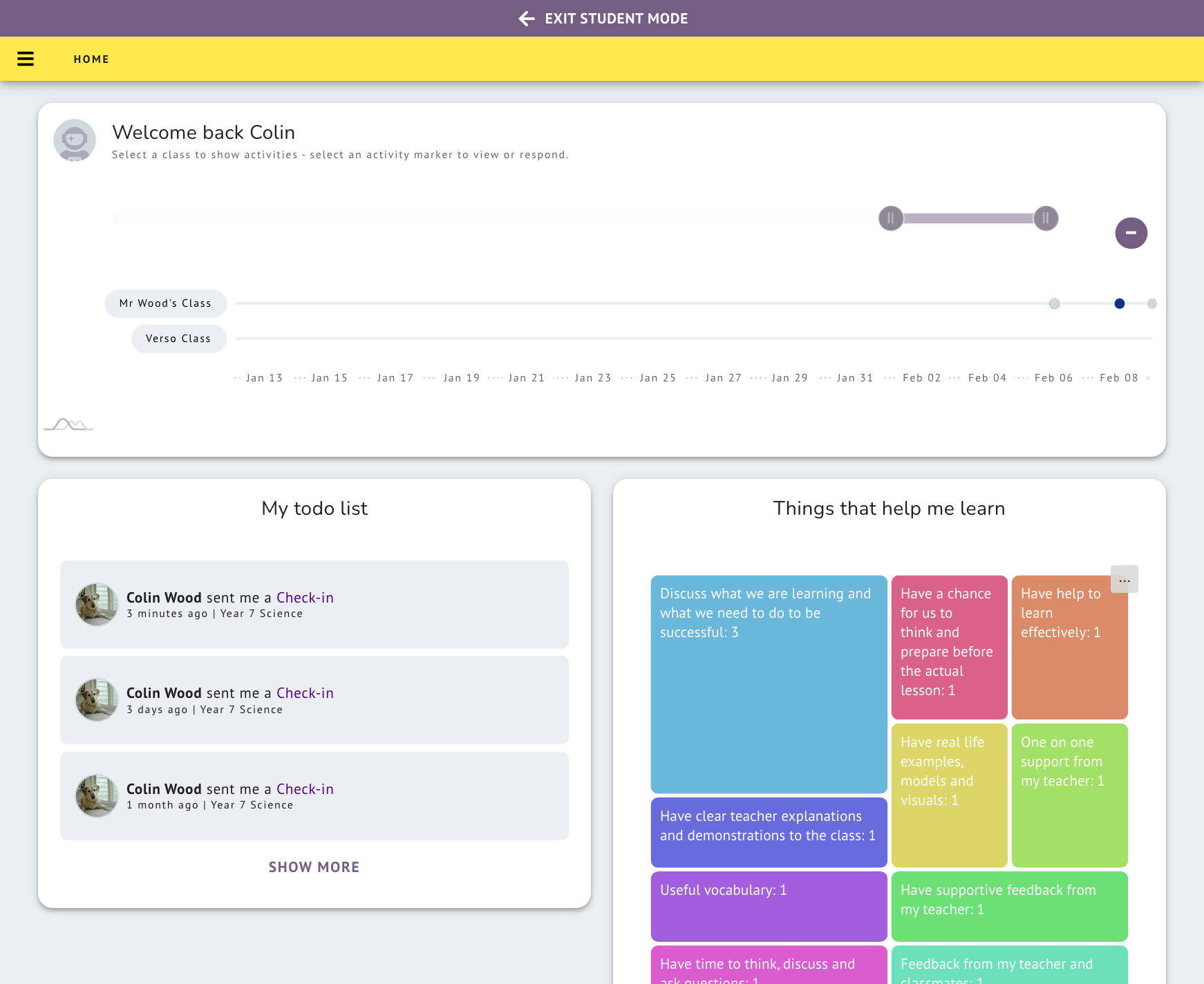Click the pink 'Have a chance for us to think' tile
Viewport: 1204px width, 984px height.
click(949, 647)
